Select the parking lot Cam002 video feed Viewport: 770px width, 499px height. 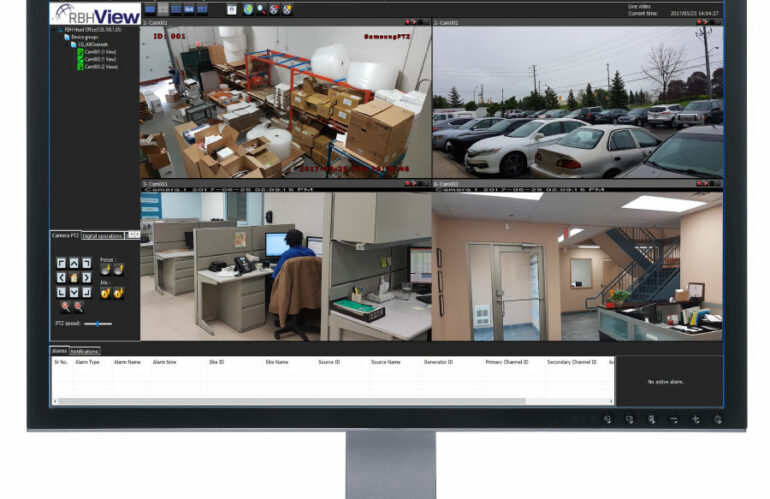tap(578, 102)
